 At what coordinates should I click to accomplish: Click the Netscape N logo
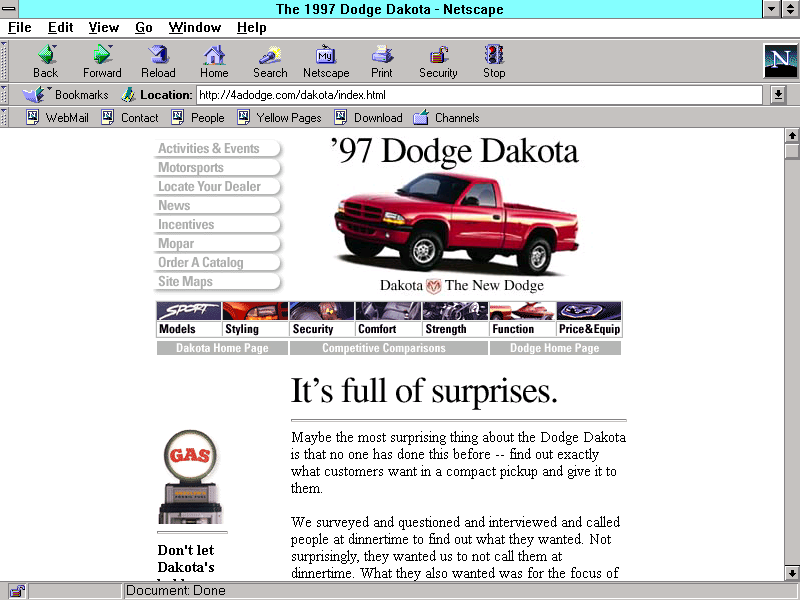779,61
